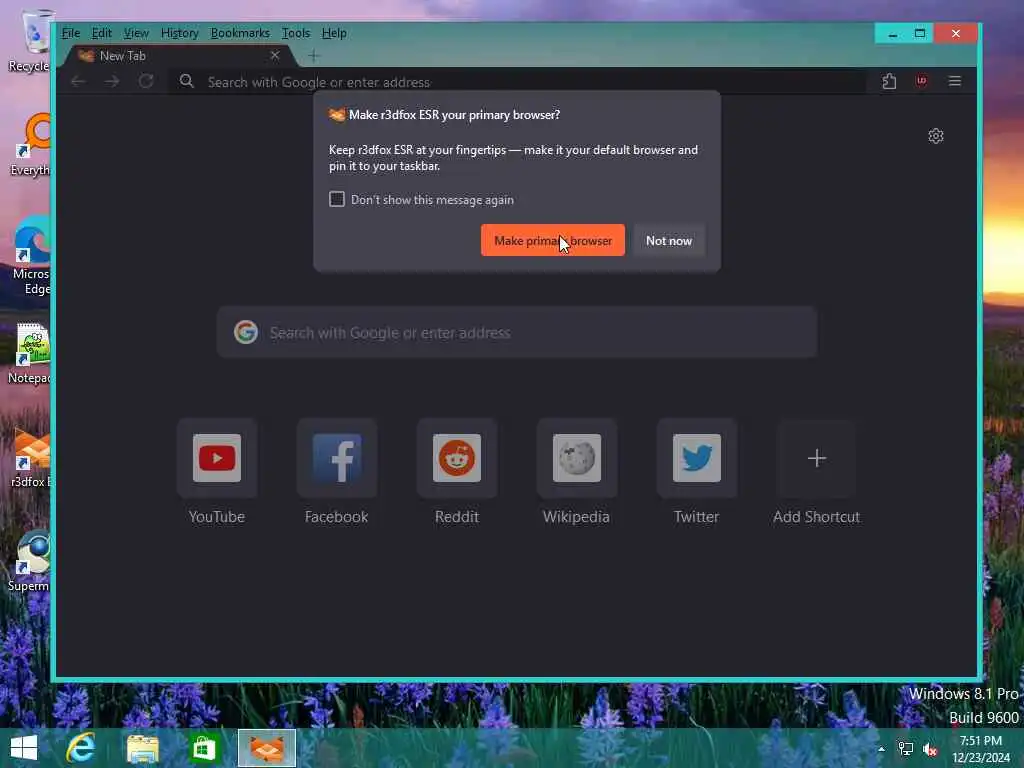The image size is (1024, 768).
Task: Click the network tray icon
Action: pyautogui.click(x=906, y=749)
